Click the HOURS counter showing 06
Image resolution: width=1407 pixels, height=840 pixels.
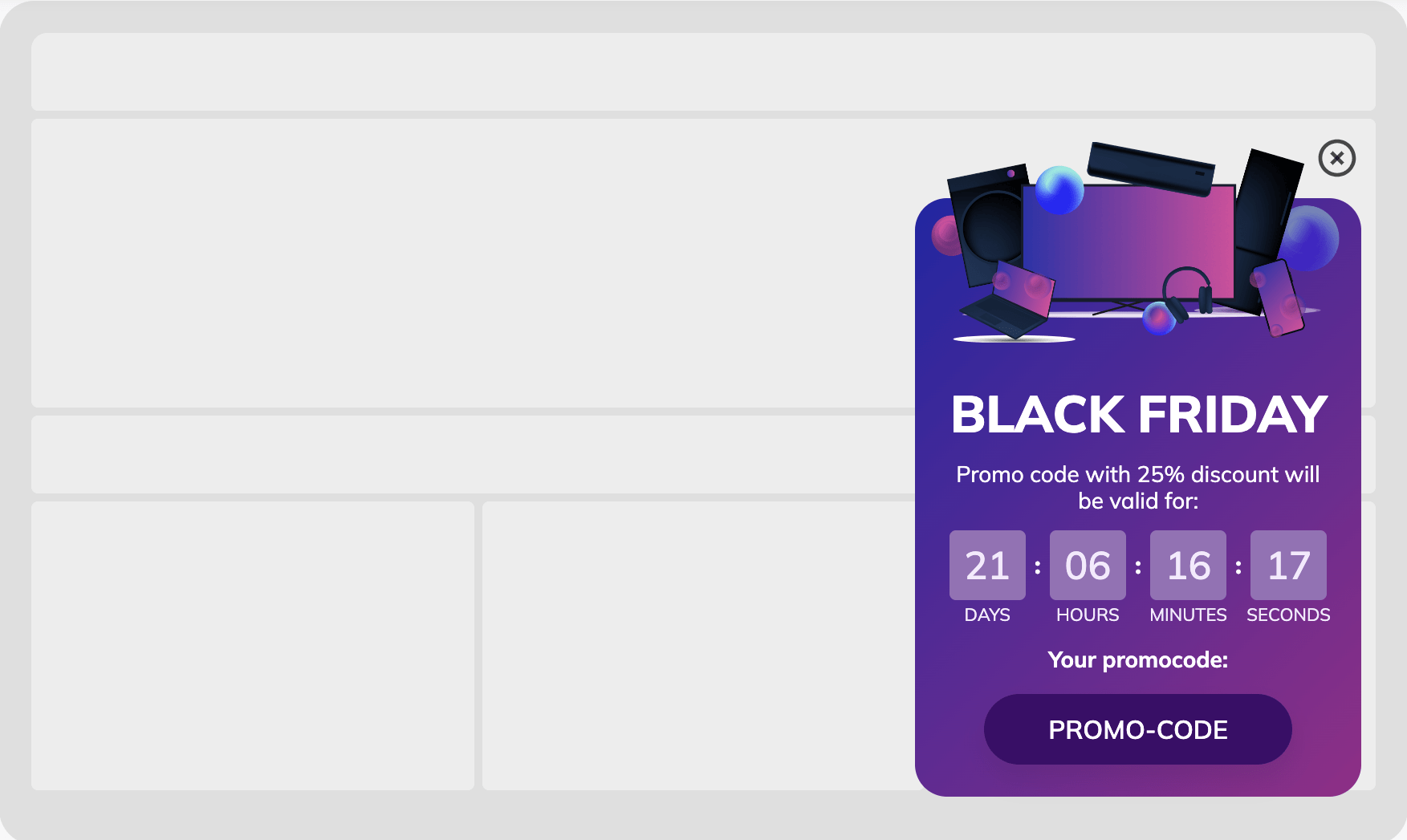coord(1088,565)
